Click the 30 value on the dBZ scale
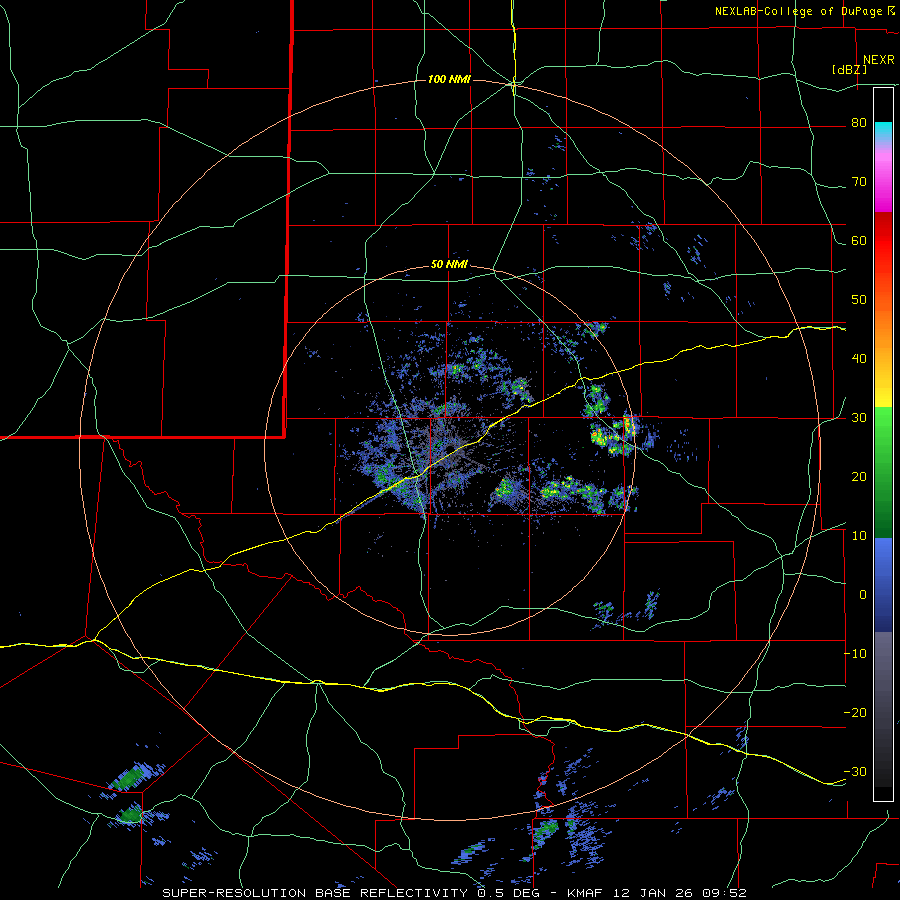This screenshot has width=900, height=900. [x=859, y=418]
